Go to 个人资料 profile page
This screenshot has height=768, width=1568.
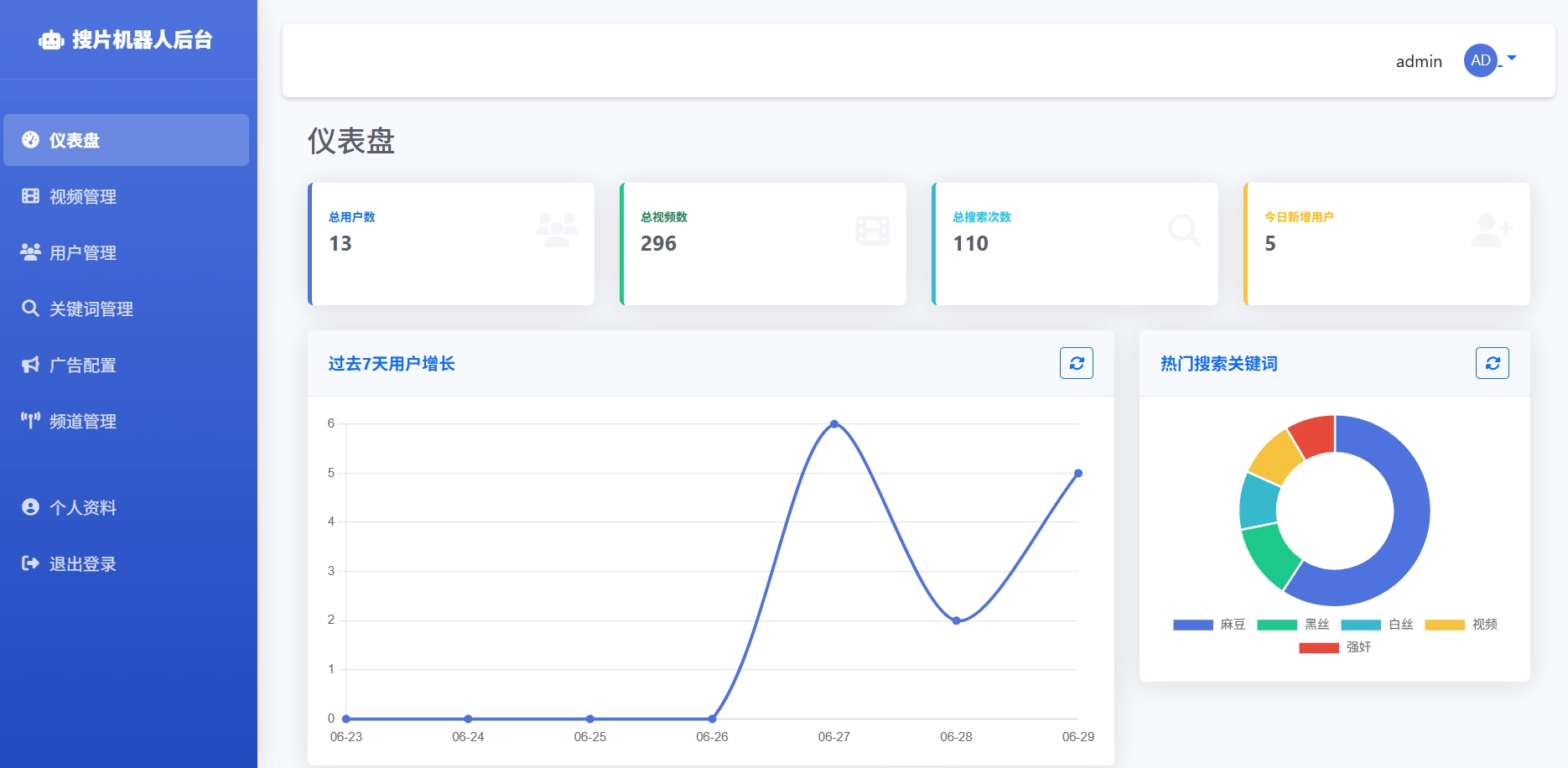tap(82, 507)
